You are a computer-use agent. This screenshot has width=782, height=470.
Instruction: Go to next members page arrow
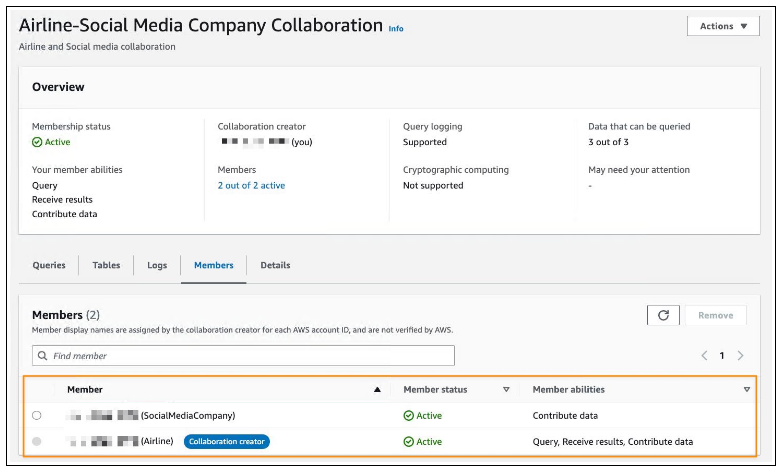point(740,356)
